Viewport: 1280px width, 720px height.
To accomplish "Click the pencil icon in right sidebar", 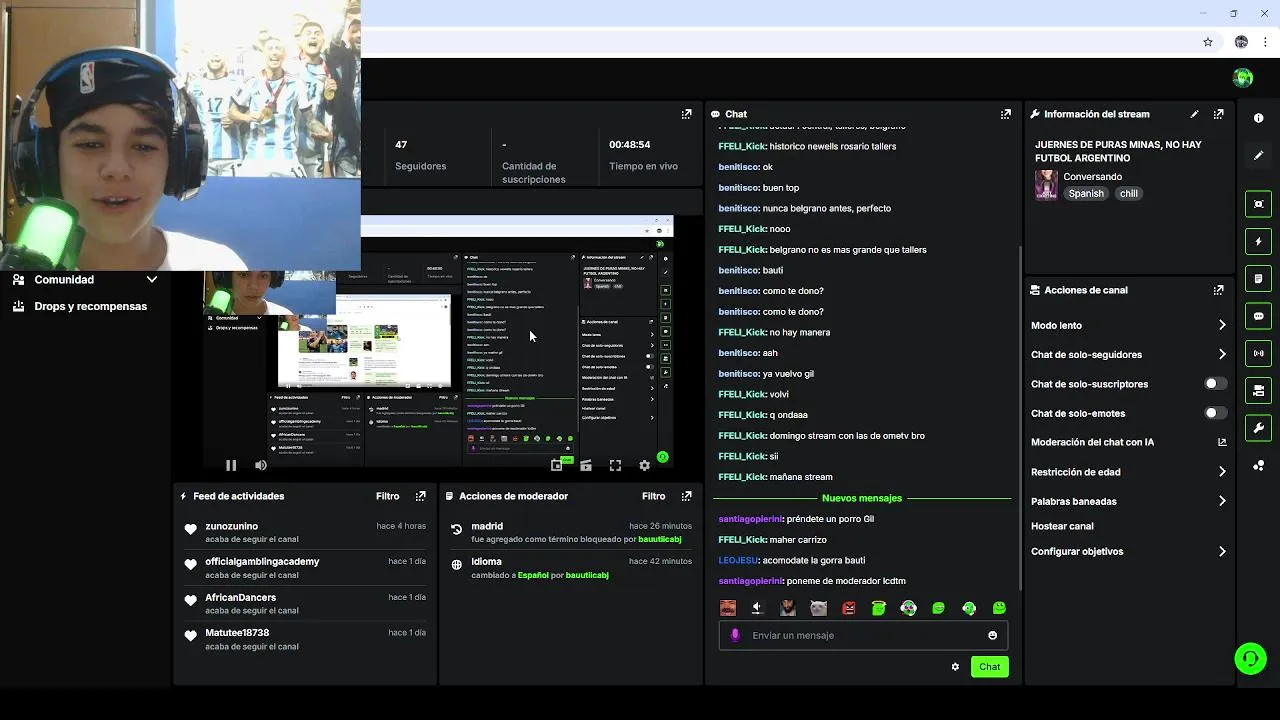I will [x=1259, y=156].
